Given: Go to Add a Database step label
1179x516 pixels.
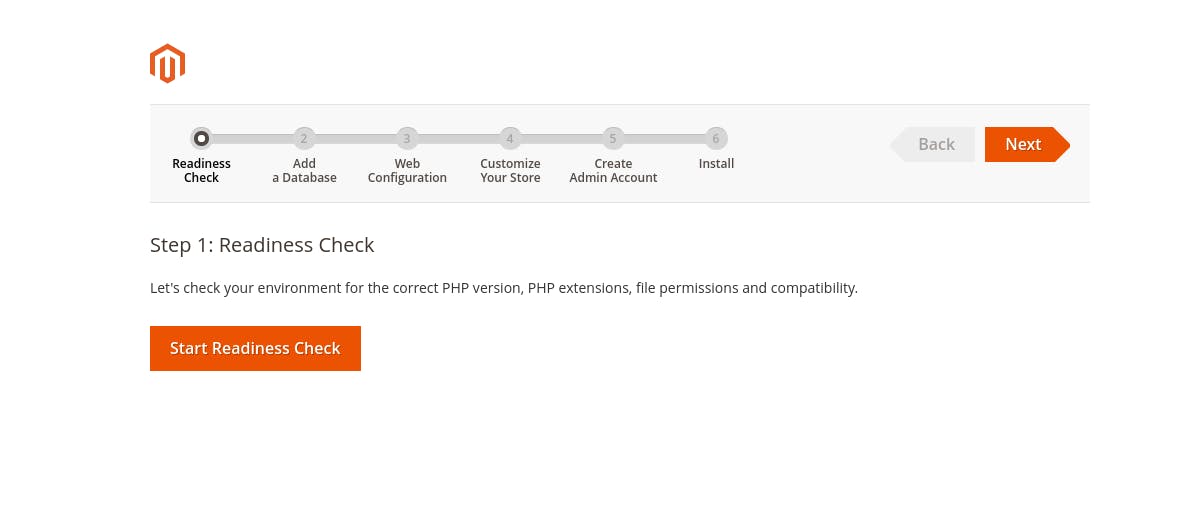Looking at the screenshot, I should tap(304, 171).
